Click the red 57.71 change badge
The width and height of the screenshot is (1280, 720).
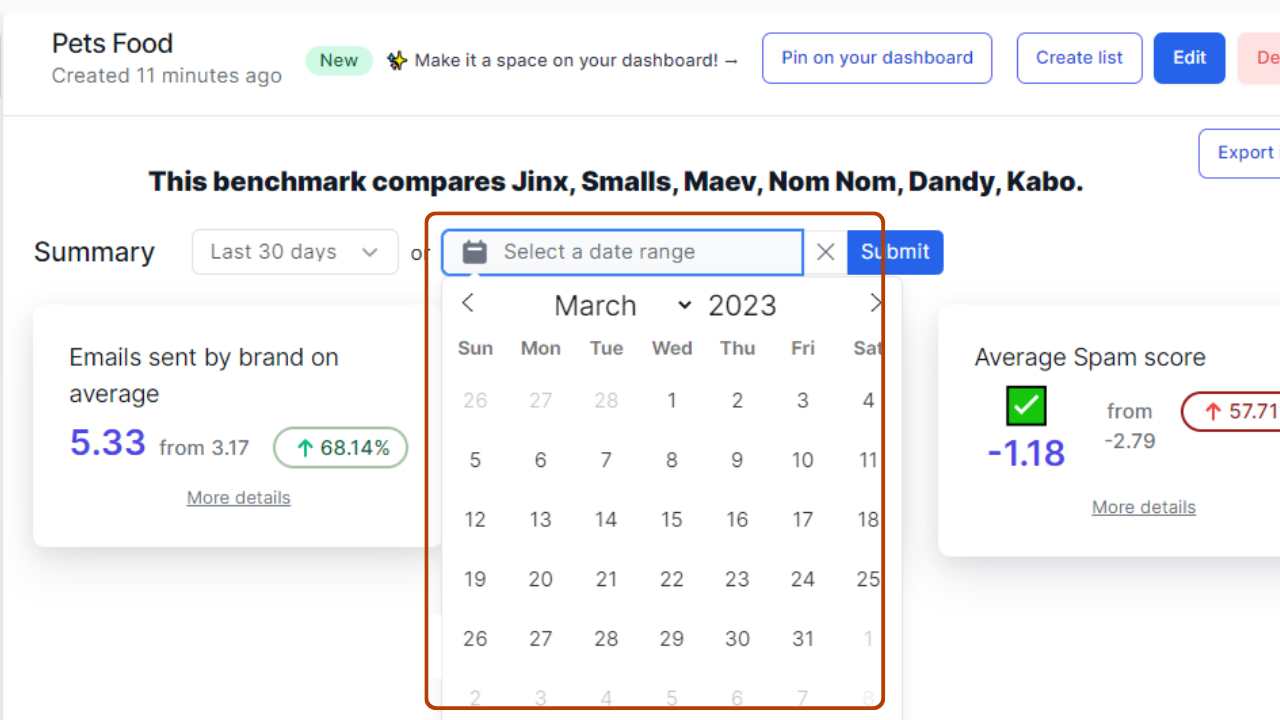[1232, 411]
